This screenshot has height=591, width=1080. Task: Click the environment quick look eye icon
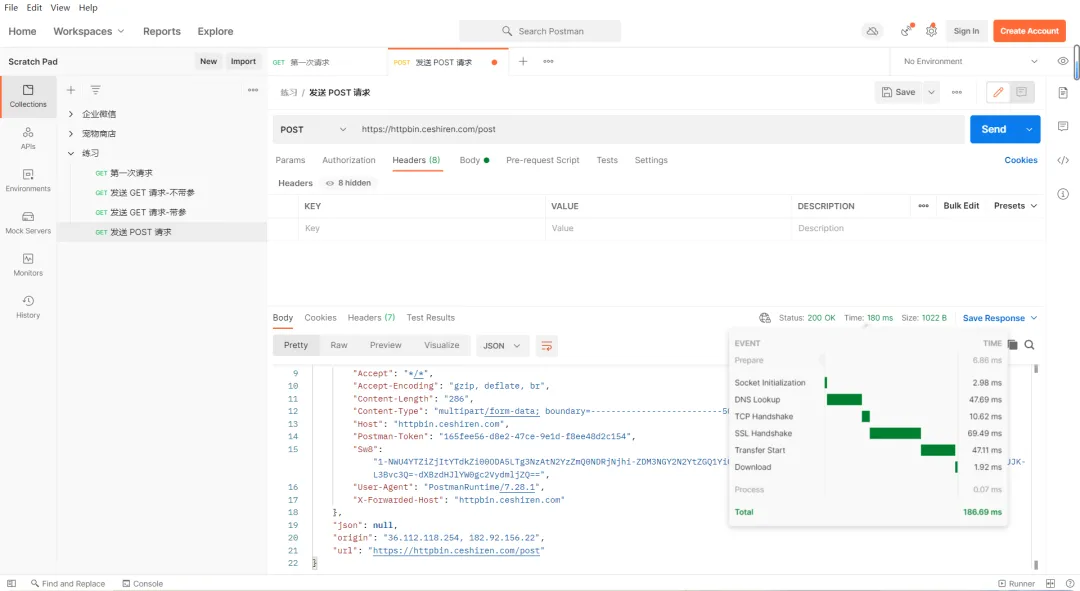coord(1063,61)
